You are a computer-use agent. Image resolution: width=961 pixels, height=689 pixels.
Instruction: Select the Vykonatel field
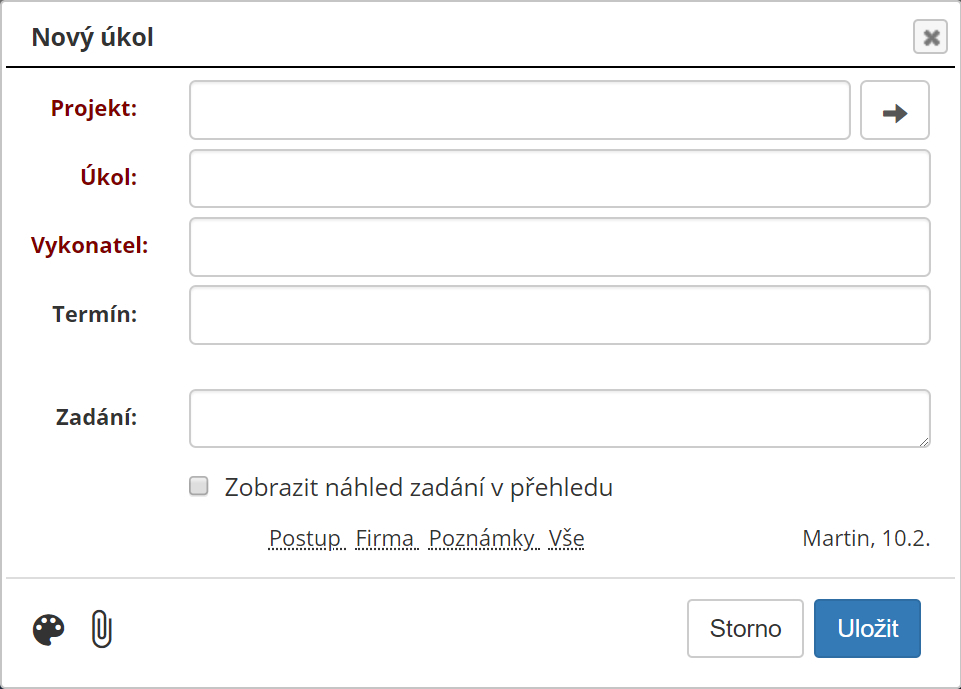coord(560,247)
